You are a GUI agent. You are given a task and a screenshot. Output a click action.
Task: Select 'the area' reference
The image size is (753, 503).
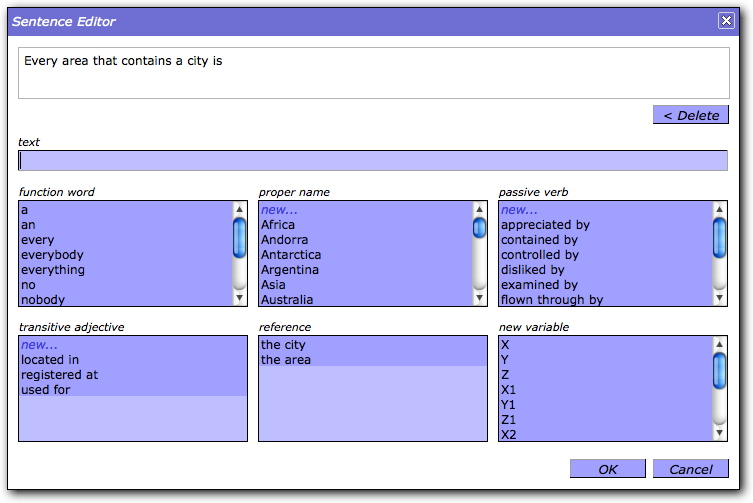tap(286, 360)
